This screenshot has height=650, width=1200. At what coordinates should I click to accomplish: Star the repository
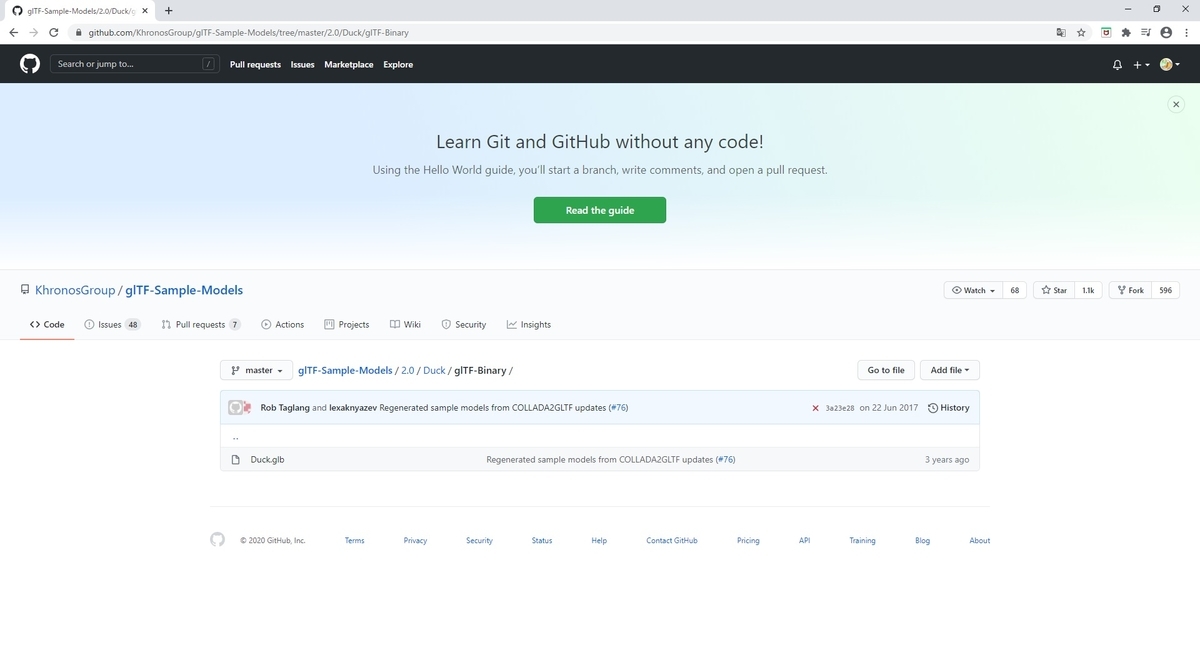1054,290
